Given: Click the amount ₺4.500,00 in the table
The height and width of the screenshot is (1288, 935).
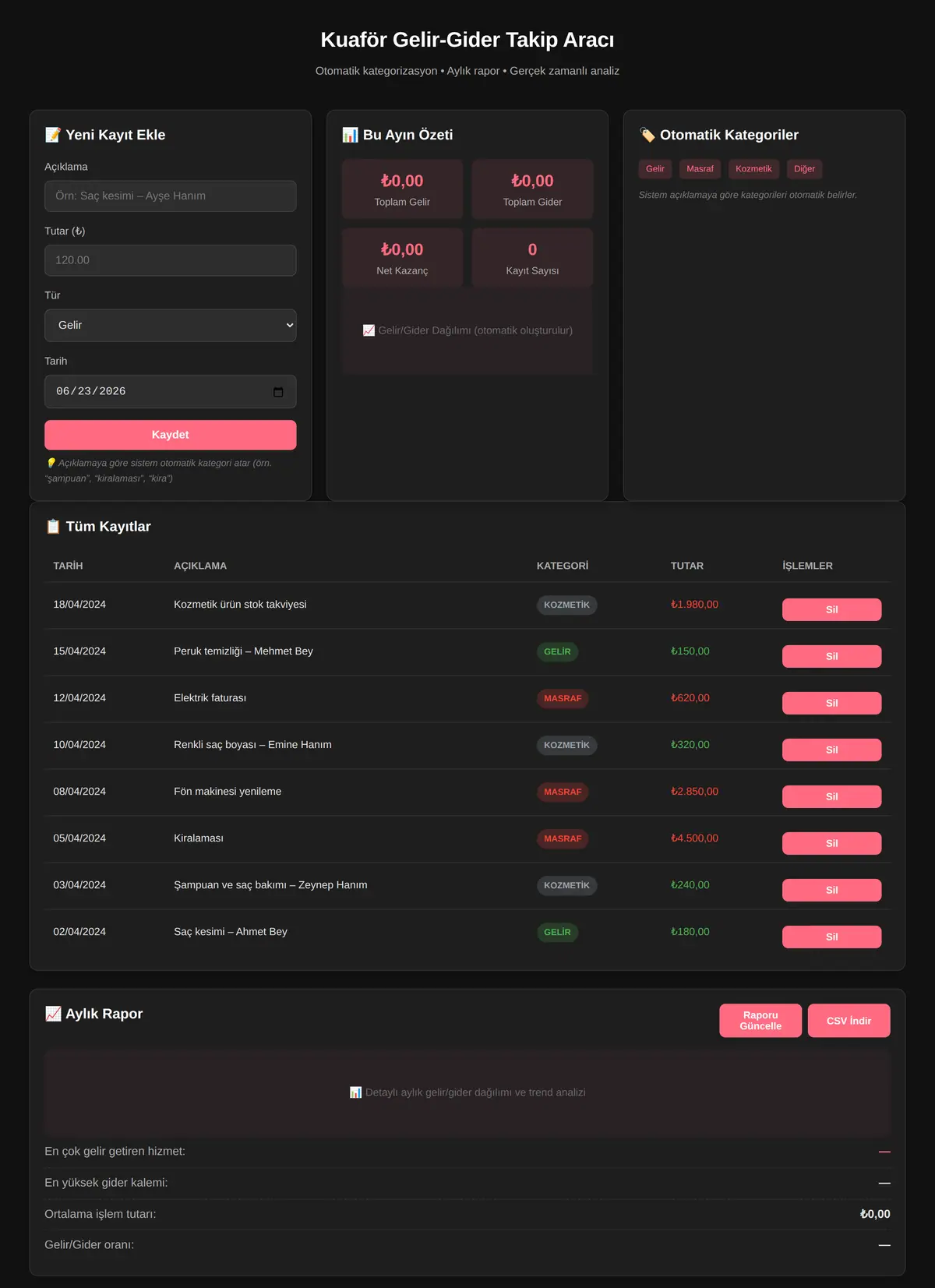Looking at the screenshot, I should 694,838.
